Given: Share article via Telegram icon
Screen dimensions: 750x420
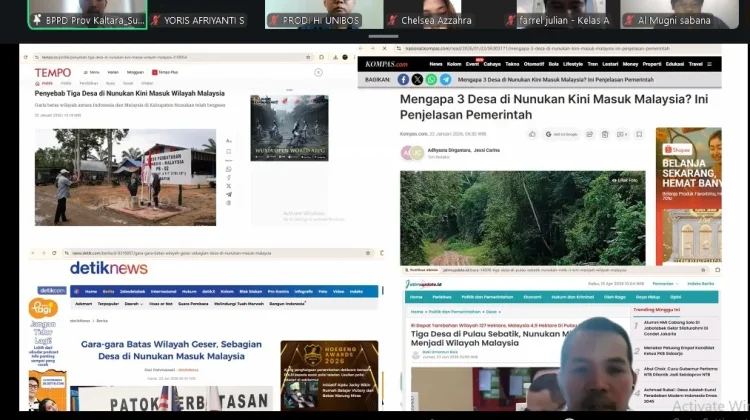Looking at the screenshot, I should [x=445, y=80].
